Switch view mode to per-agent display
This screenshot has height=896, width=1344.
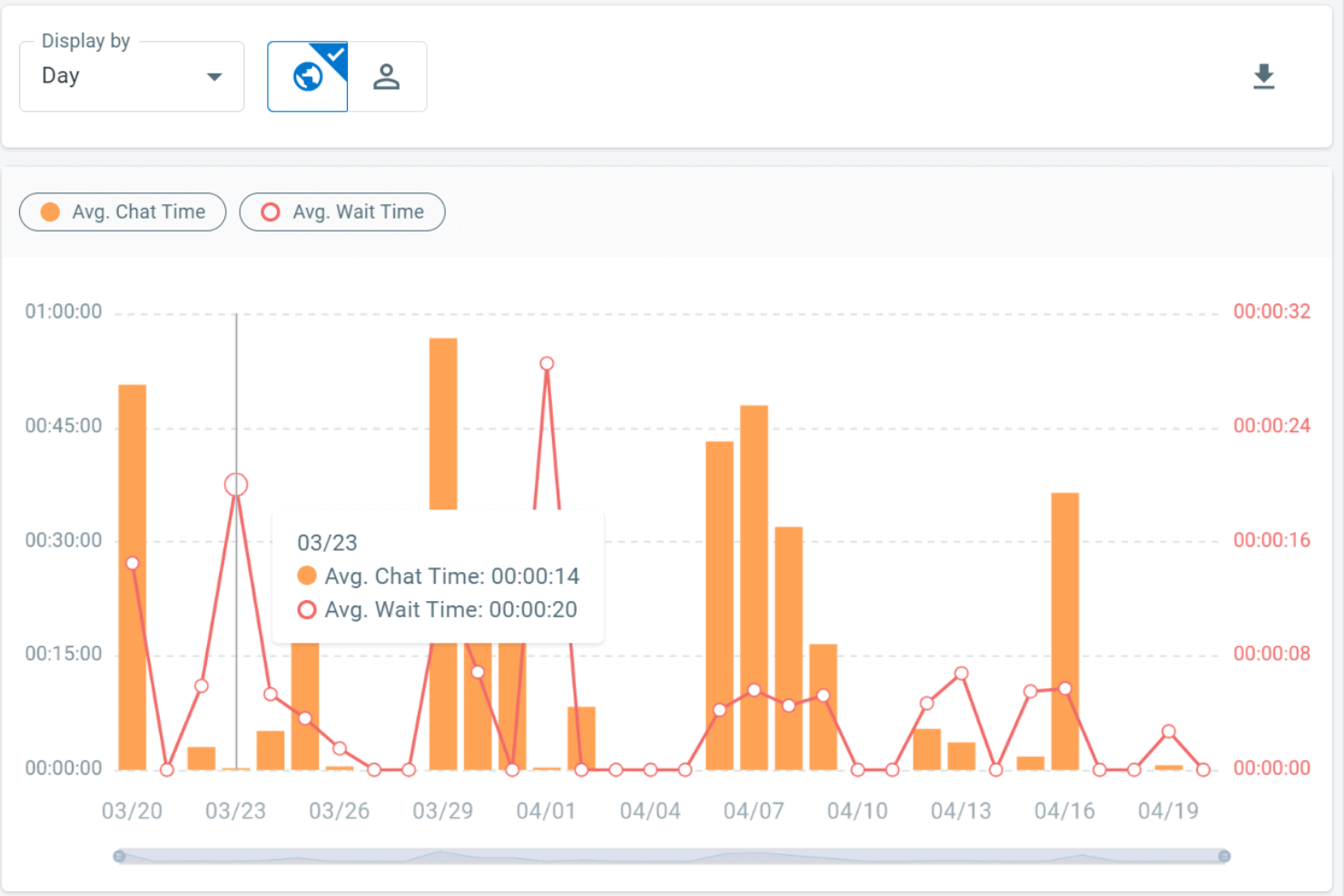coord(388,76)
